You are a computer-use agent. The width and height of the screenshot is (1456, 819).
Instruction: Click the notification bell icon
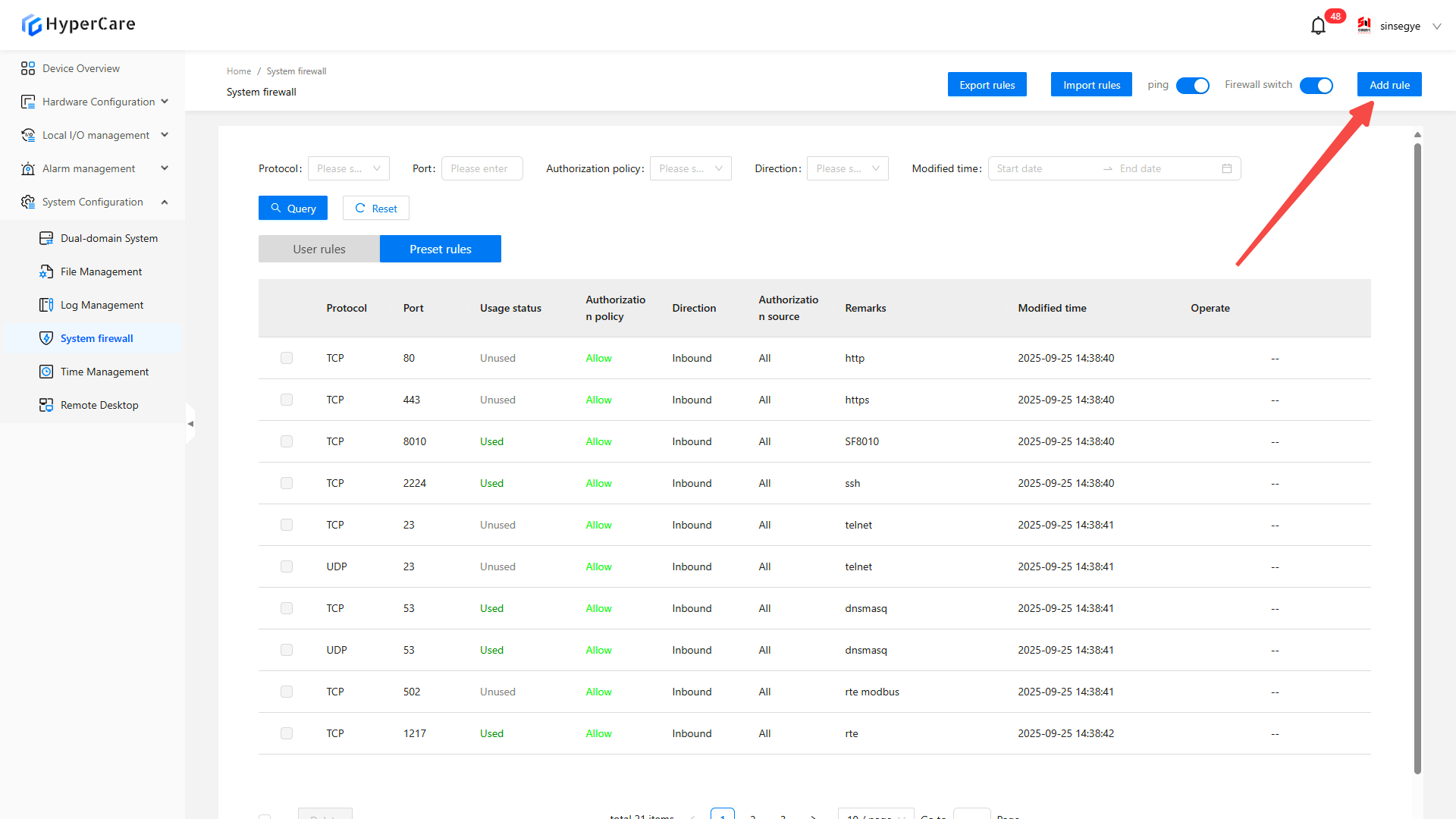pos(1318,27)
